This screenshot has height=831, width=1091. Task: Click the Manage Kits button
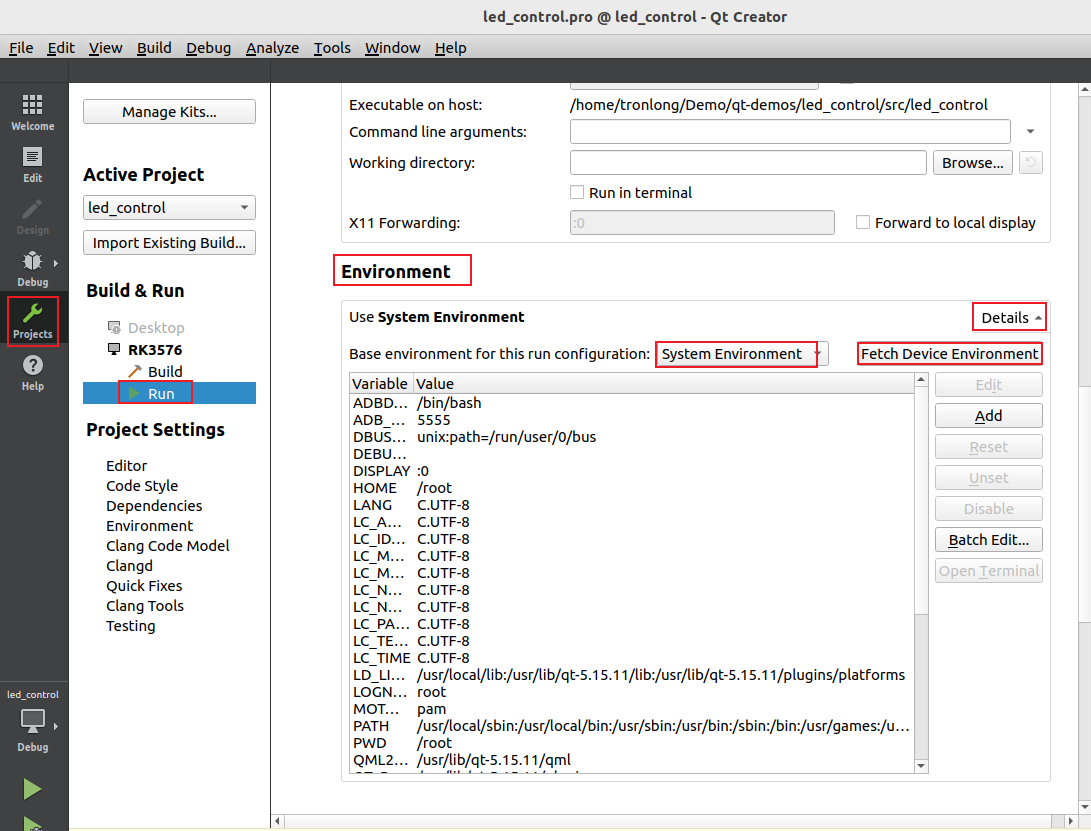169,112
